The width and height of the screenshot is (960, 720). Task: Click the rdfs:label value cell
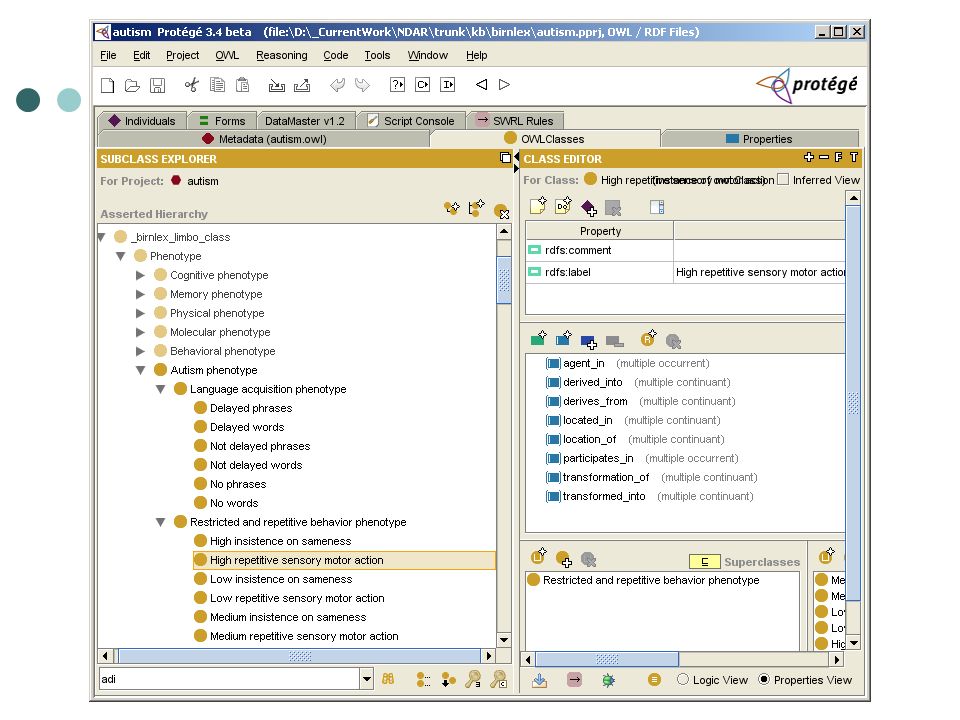tap(759, 272)
